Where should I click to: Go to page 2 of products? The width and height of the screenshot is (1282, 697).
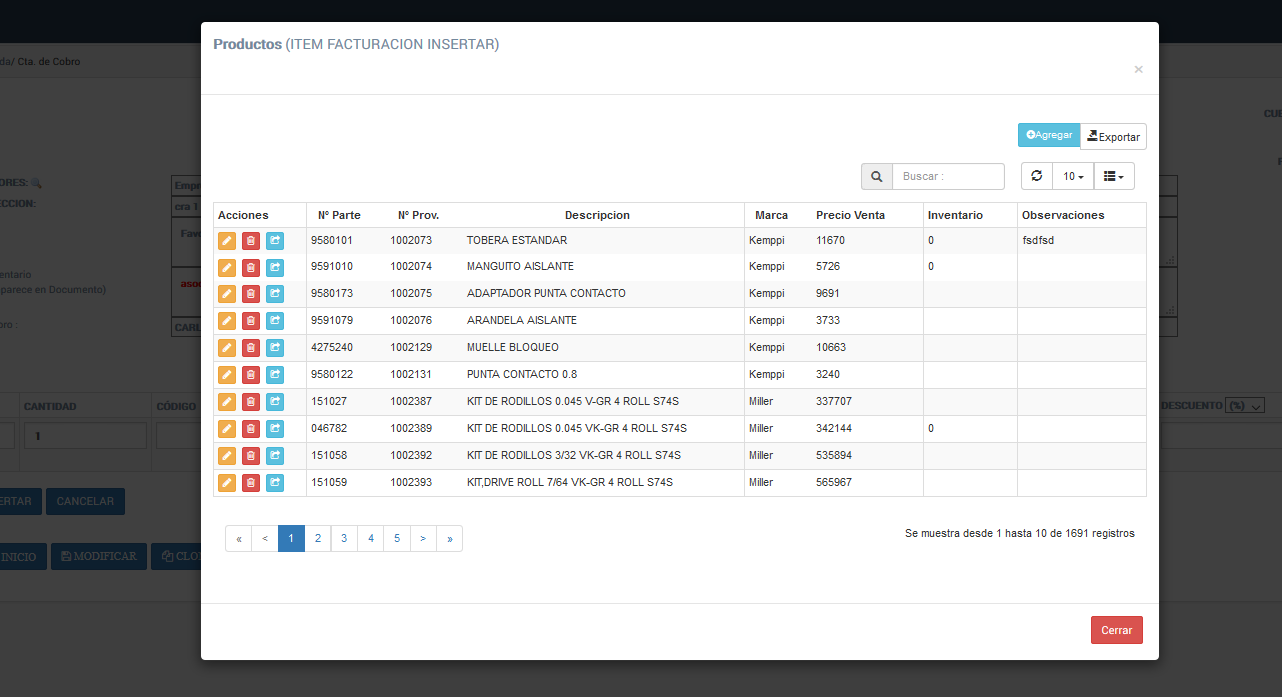pos(318,538)
